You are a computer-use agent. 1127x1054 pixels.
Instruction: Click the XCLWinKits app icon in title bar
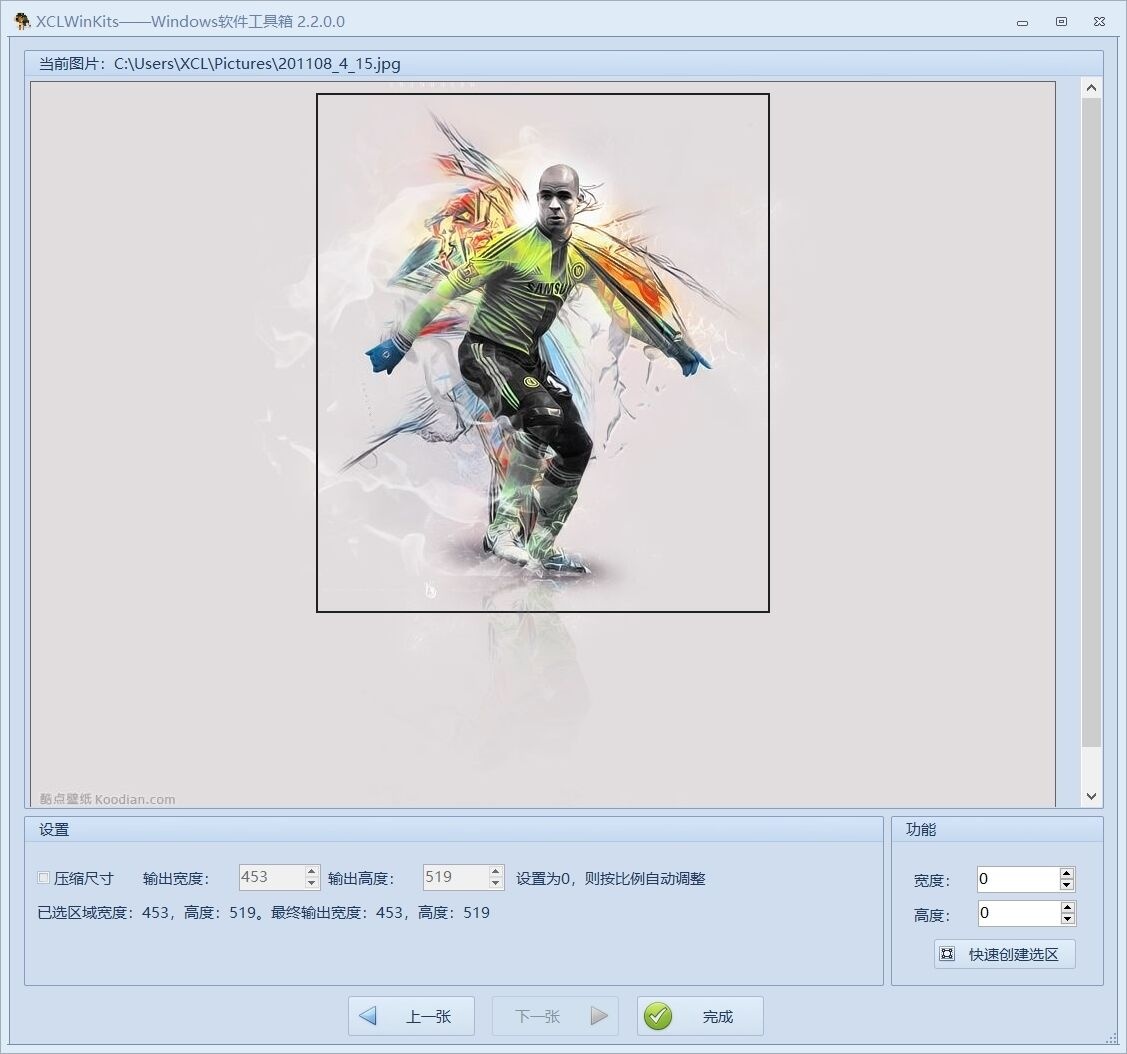(22, 21)
